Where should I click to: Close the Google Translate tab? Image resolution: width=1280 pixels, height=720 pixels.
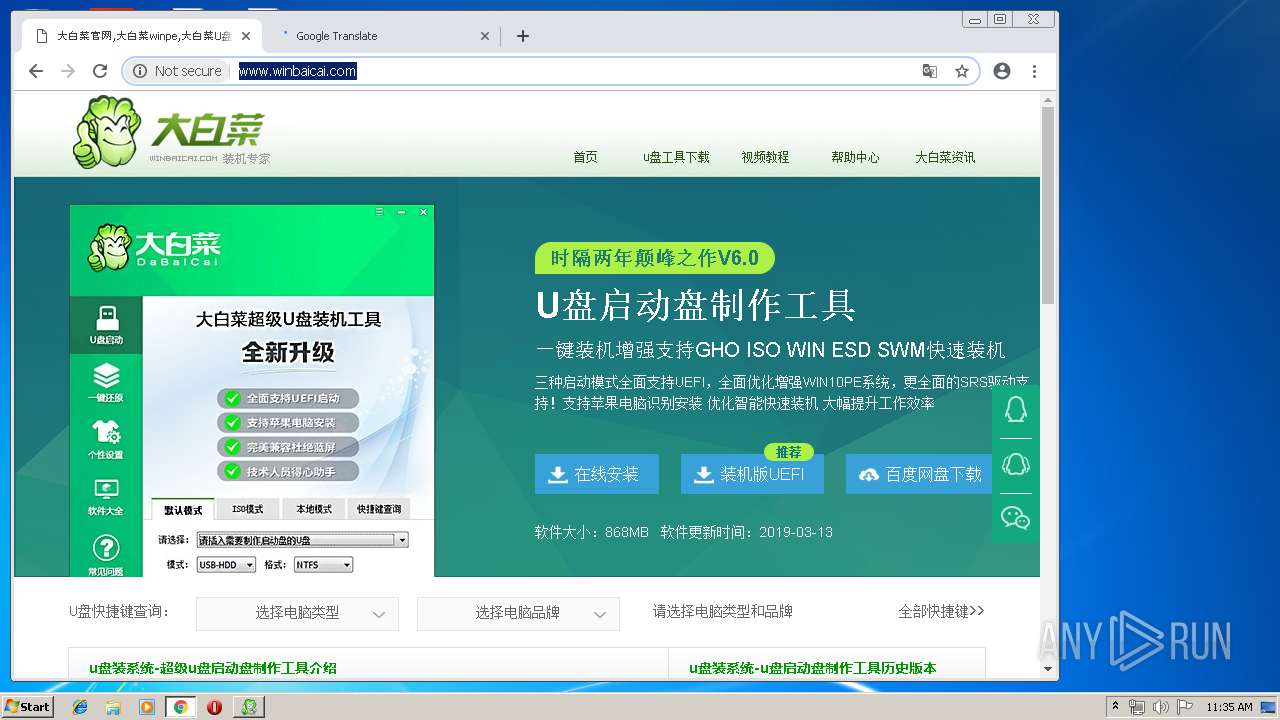point(485,36)
